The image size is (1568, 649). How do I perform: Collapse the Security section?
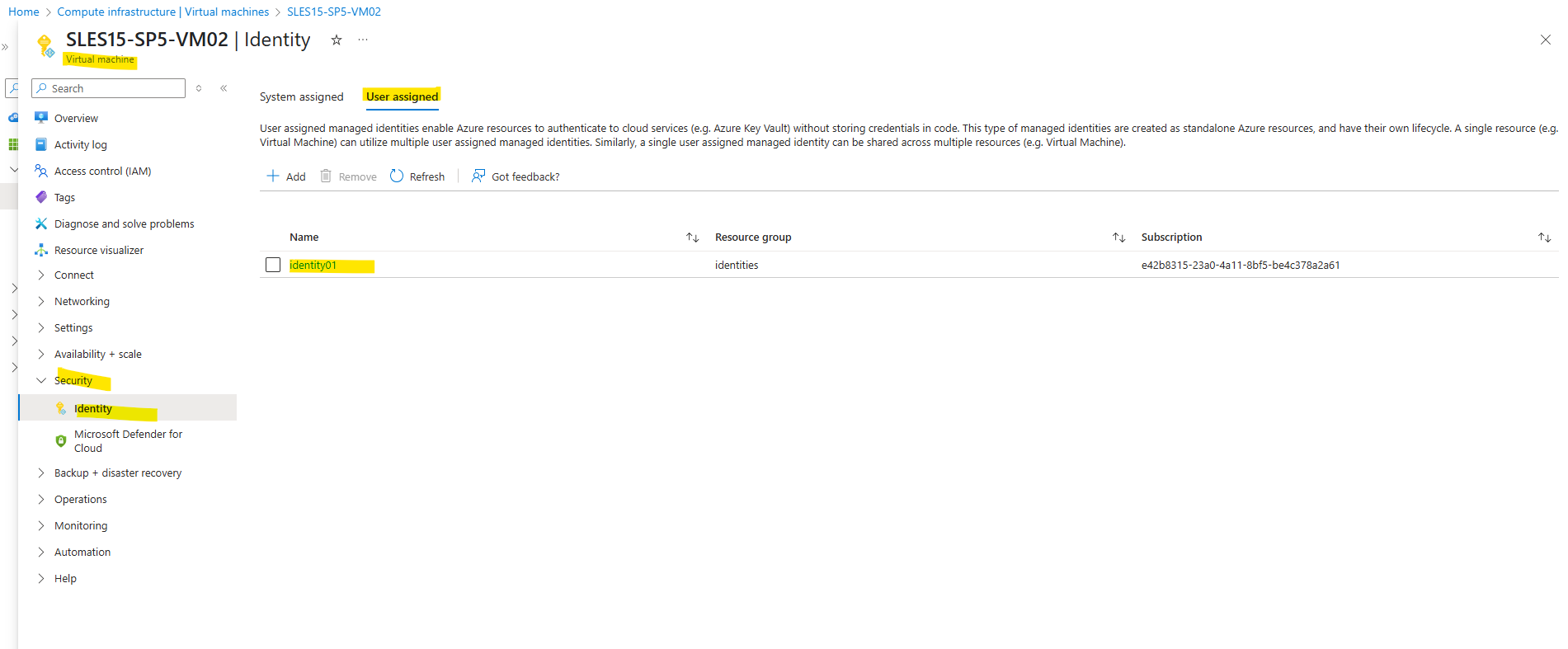(x=73, y=380)
